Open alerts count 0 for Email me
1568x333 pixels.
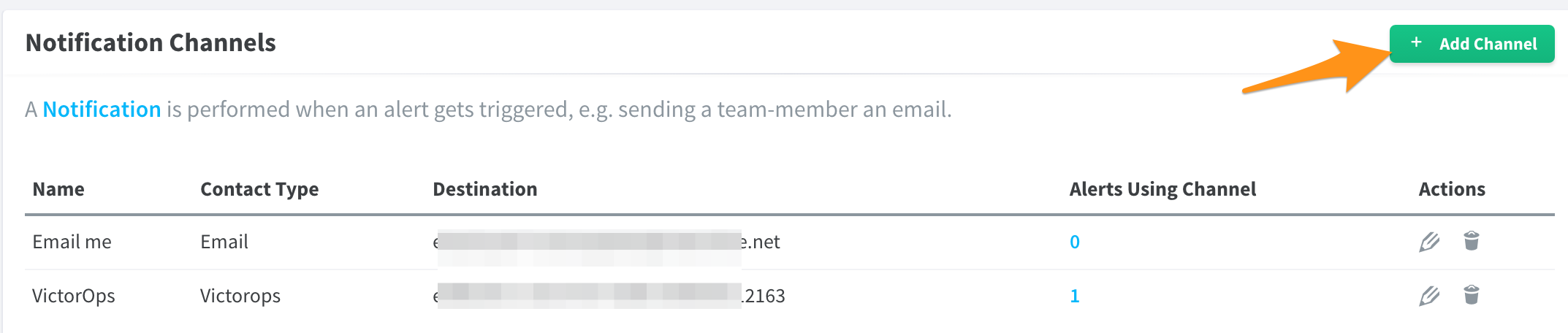coord(1075,242)
